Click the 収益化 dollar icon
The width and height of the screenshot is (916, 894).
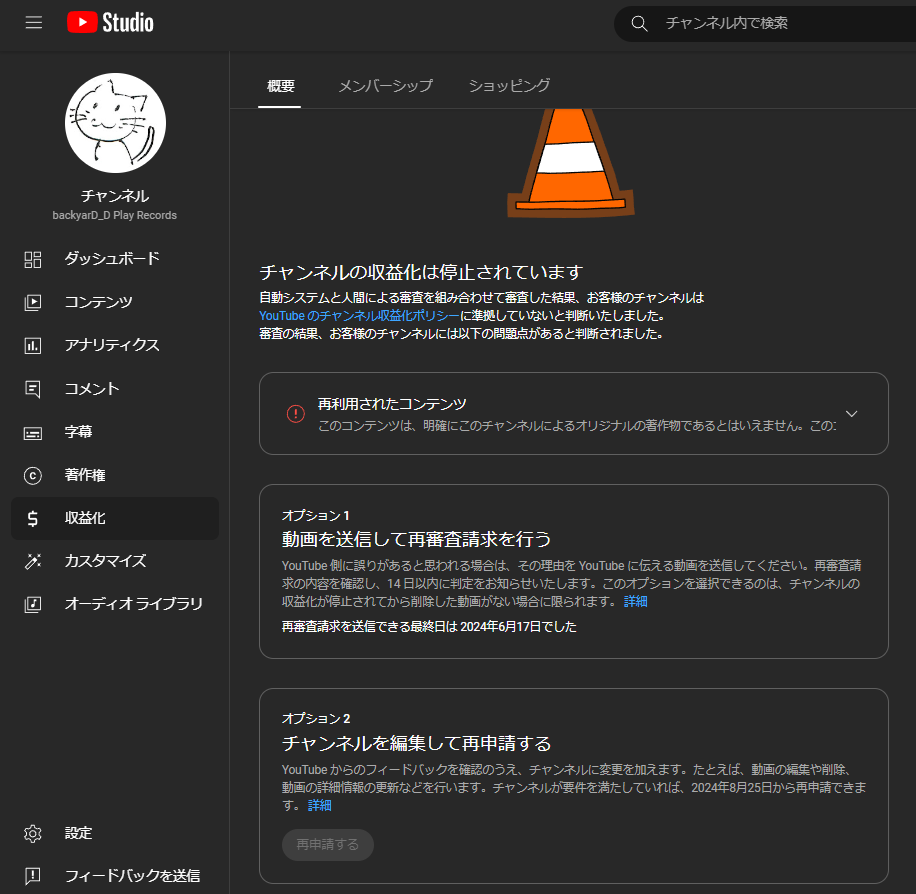[33, 518]
